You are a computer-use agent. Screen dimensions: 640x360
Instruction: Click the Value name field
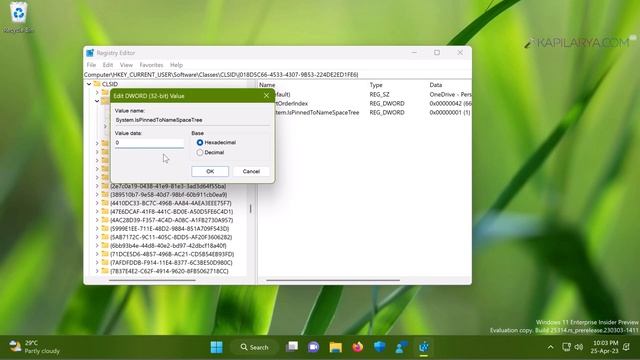192,120
